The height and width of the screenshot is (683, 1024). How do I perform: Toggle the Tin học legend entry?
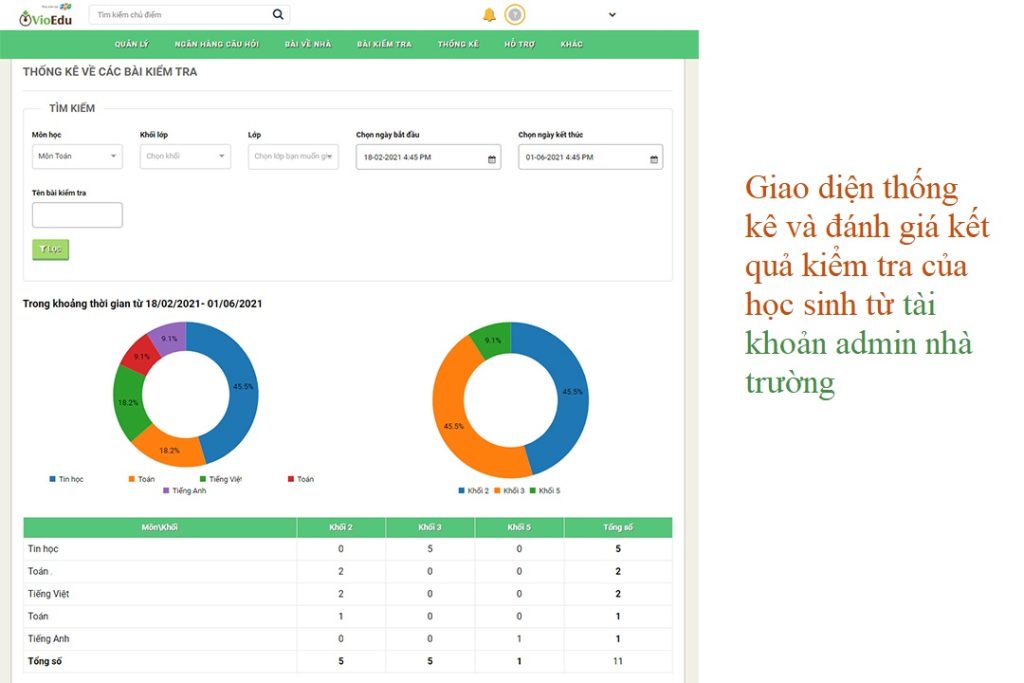(x=67, y=479)
